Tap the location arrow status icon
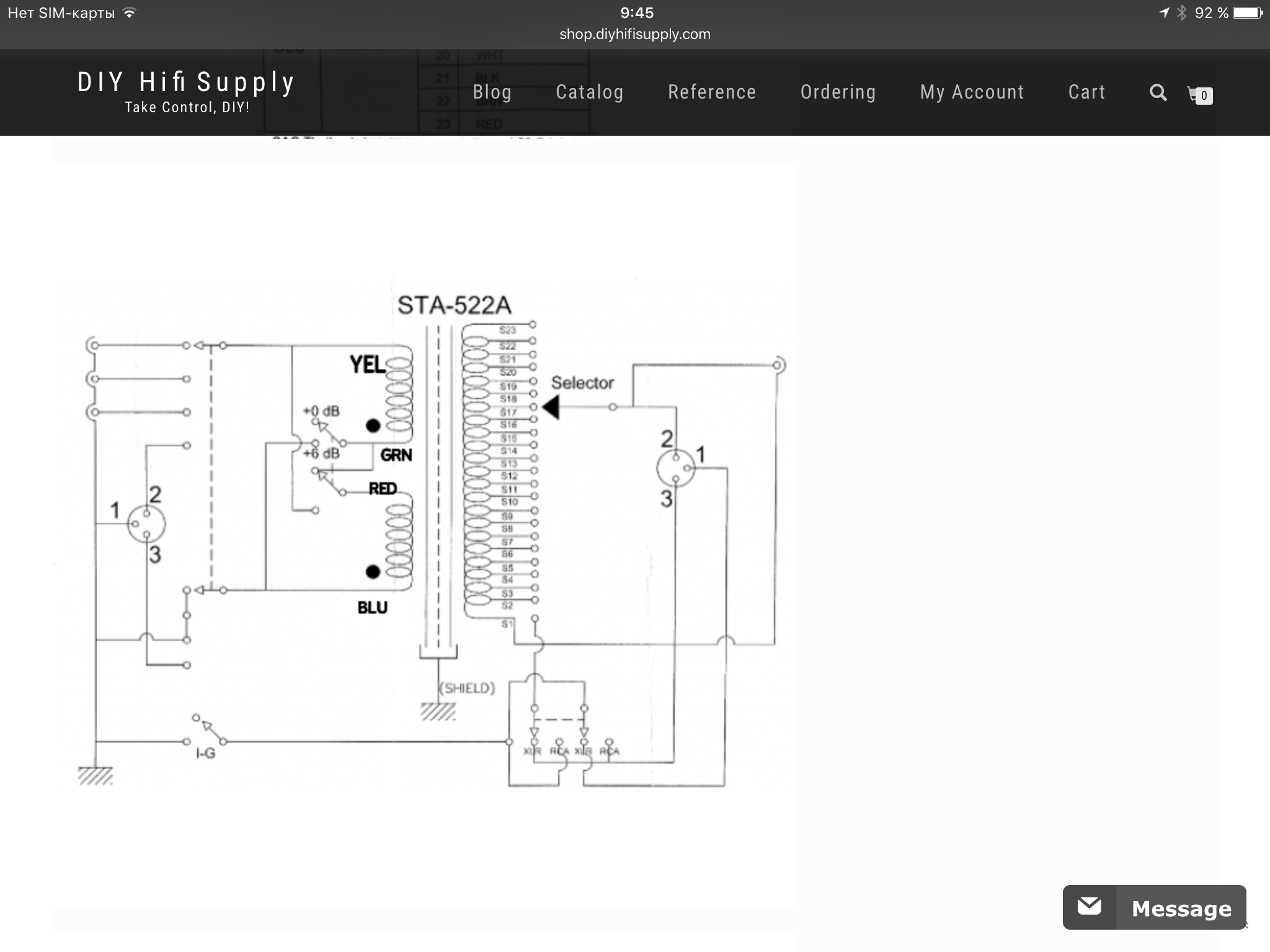 click(x=1164, y=13)
